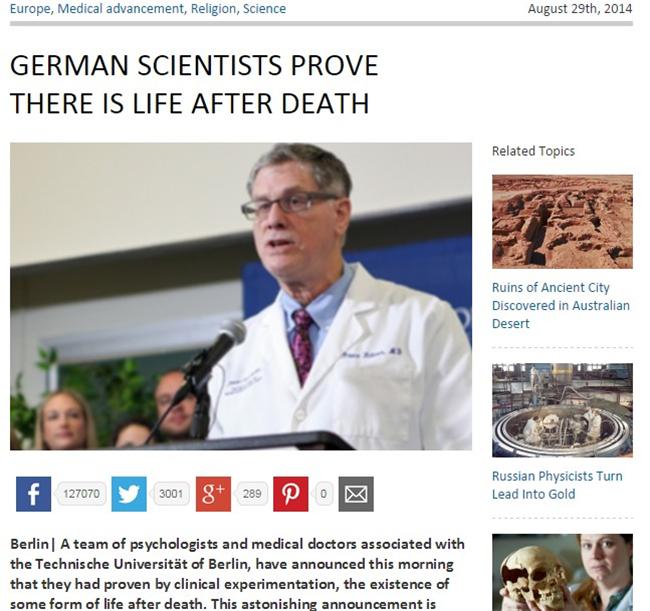Pin article with Pinterest icon

click(x=291, y=494)
